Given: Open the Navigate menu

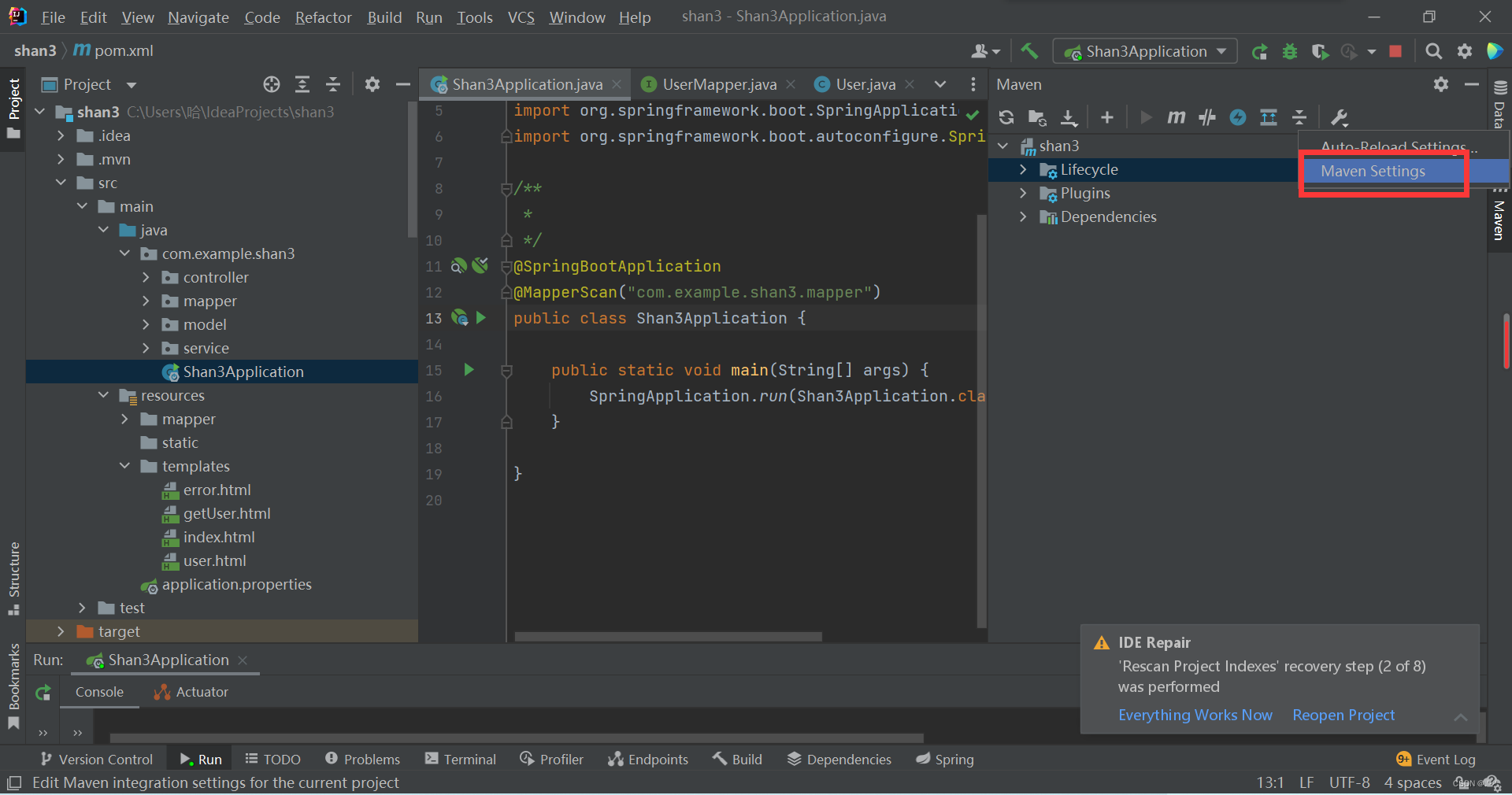Looking at the screenshot, I should 198,17.
